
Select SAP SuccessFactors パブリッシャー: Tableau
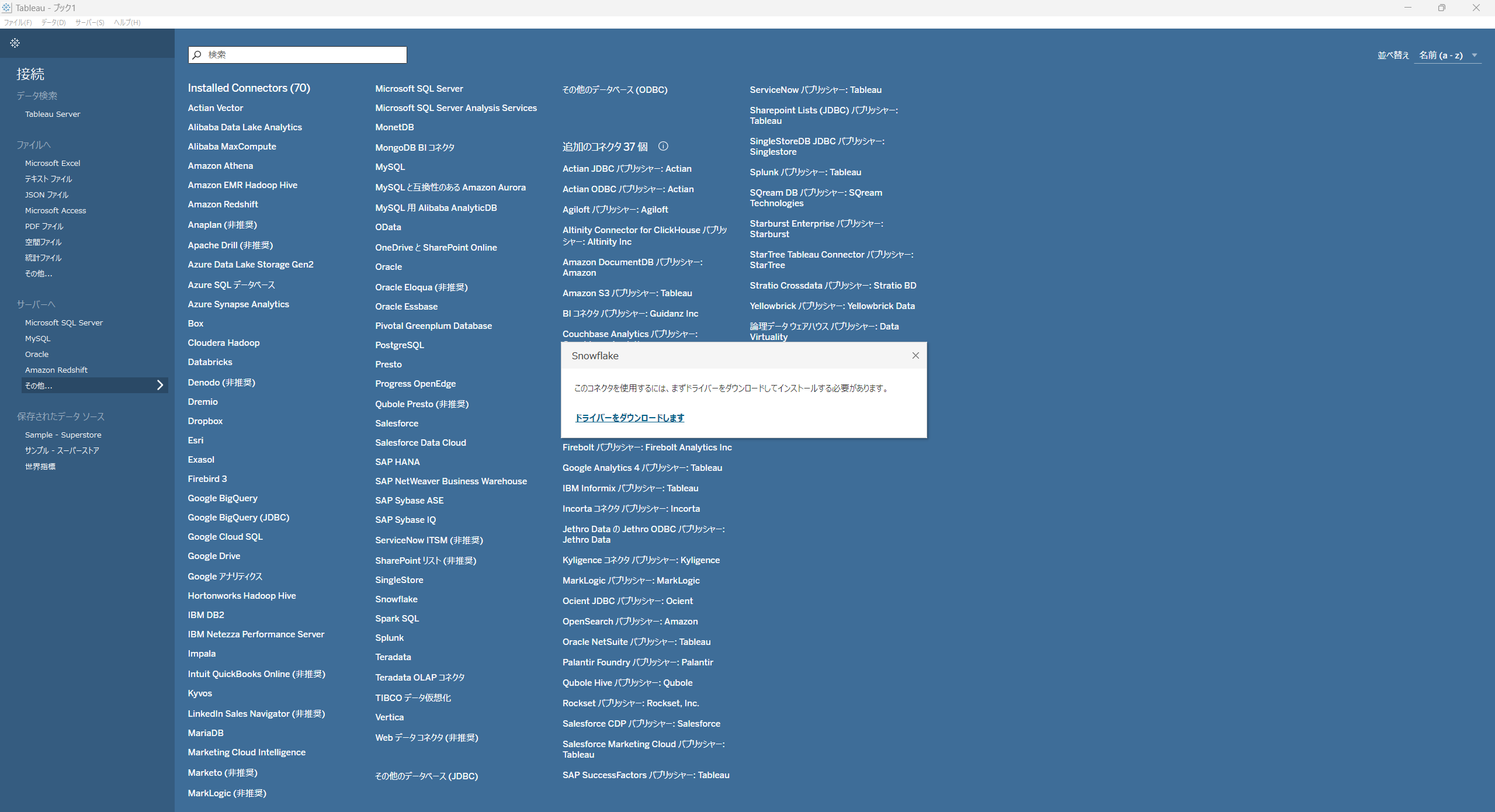(x=646, y=775)
